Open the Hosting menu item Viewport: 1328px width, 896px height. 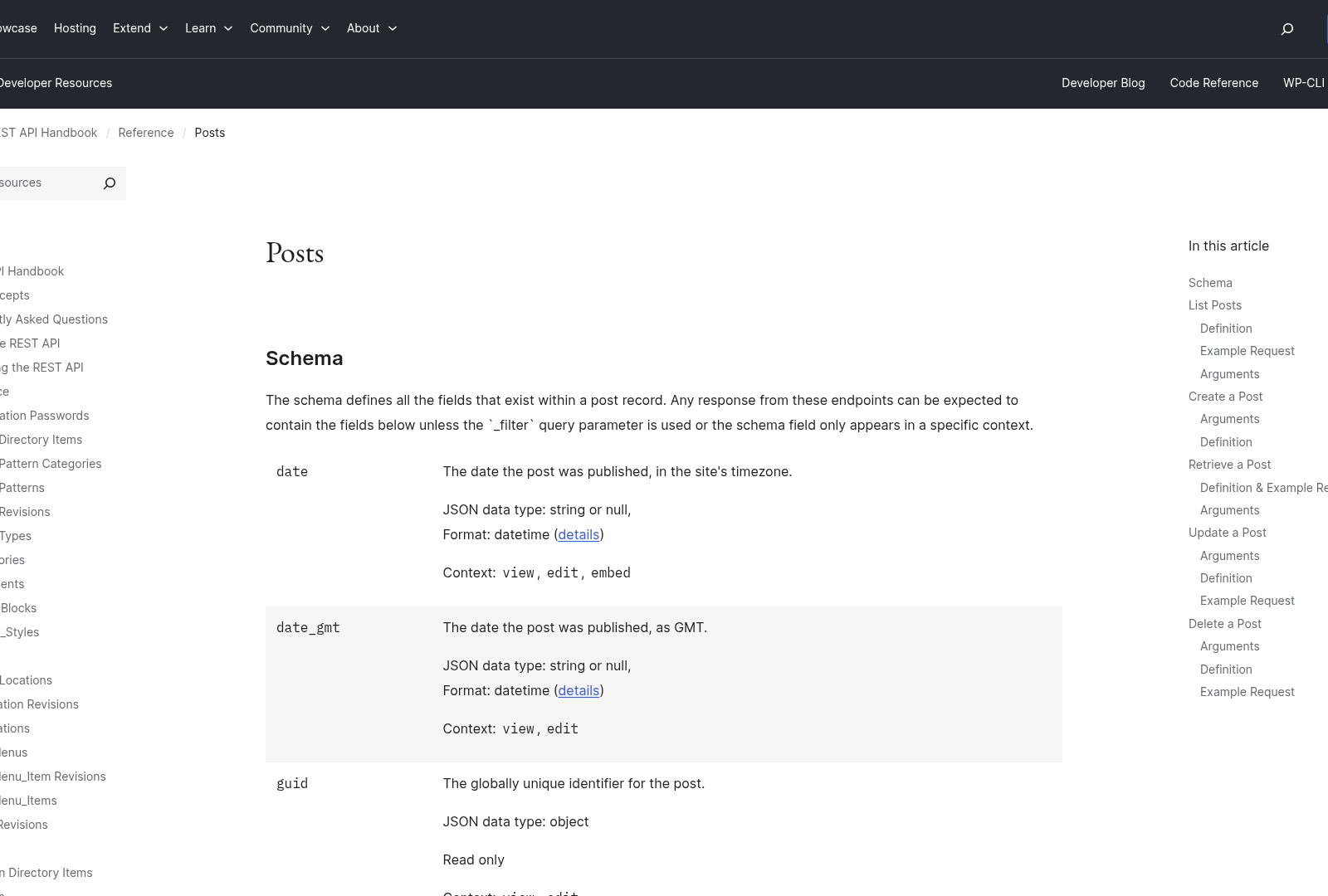point(75,28)
